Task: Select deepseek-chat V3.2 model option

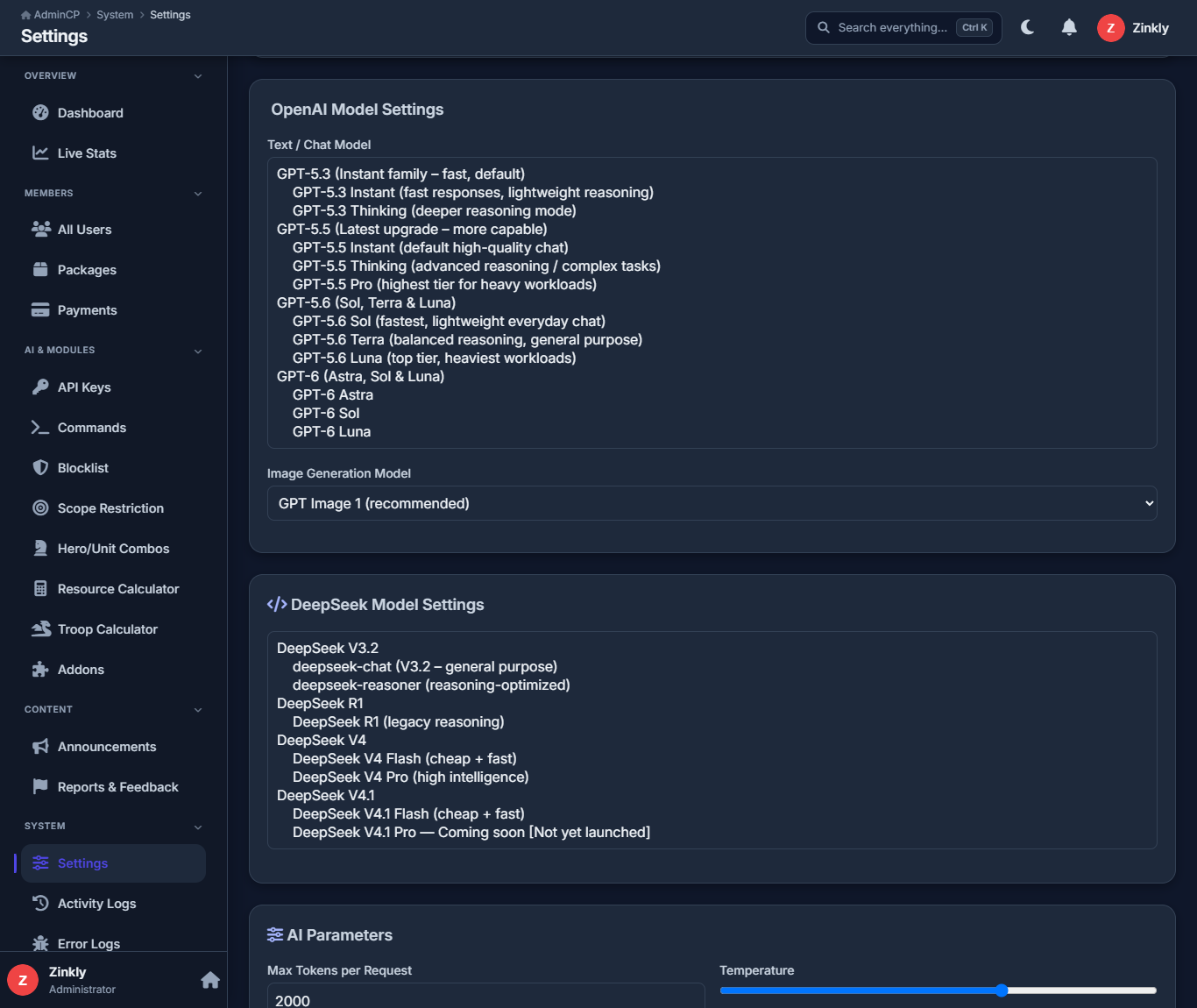Action: 425,666
